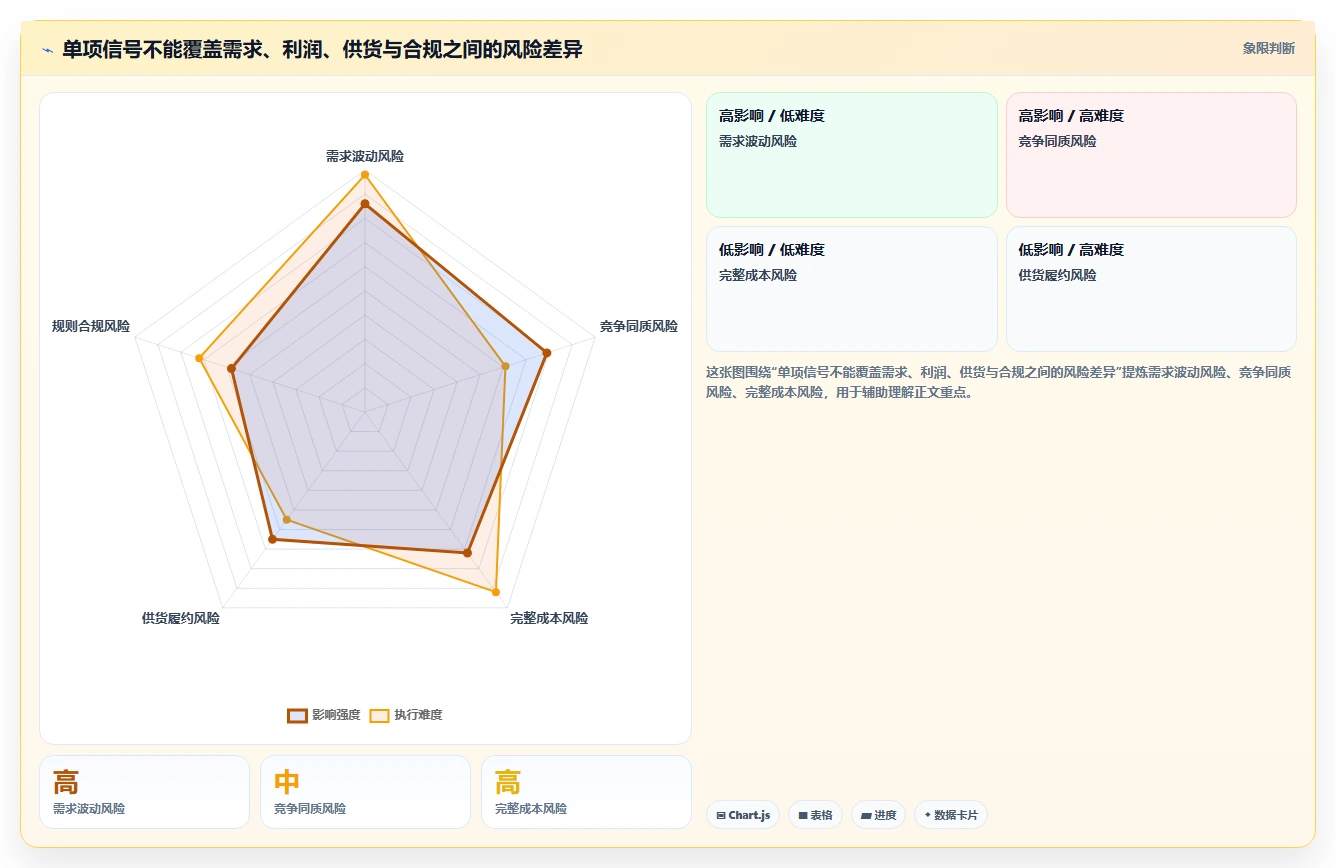The image size is (1336, 868).
Task: Click the 影响强度 point on 规则合规风险 axis
Action: tap(231, 369)
